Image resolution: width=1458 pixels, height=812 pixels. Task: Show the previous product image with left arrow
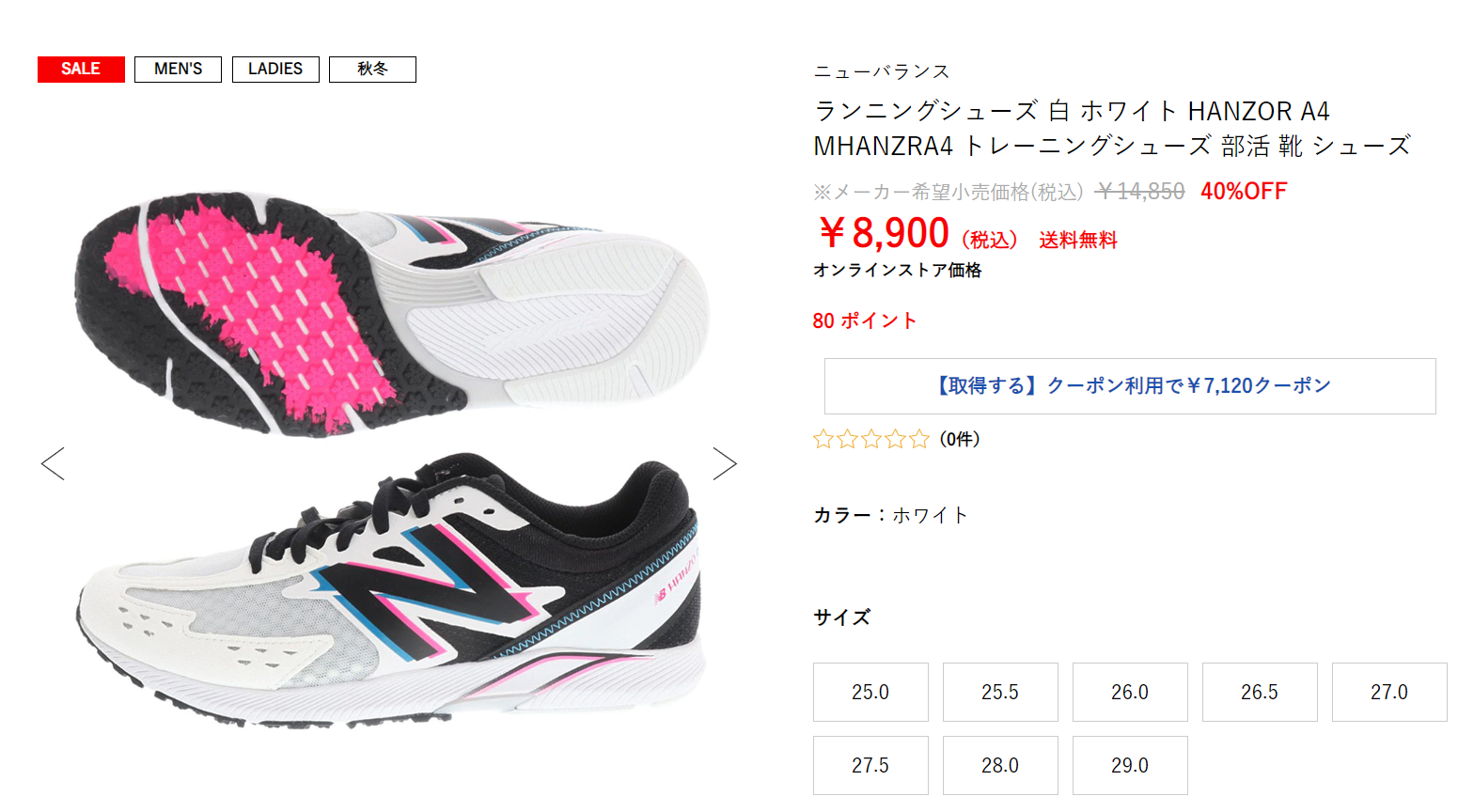coord(53,463)
